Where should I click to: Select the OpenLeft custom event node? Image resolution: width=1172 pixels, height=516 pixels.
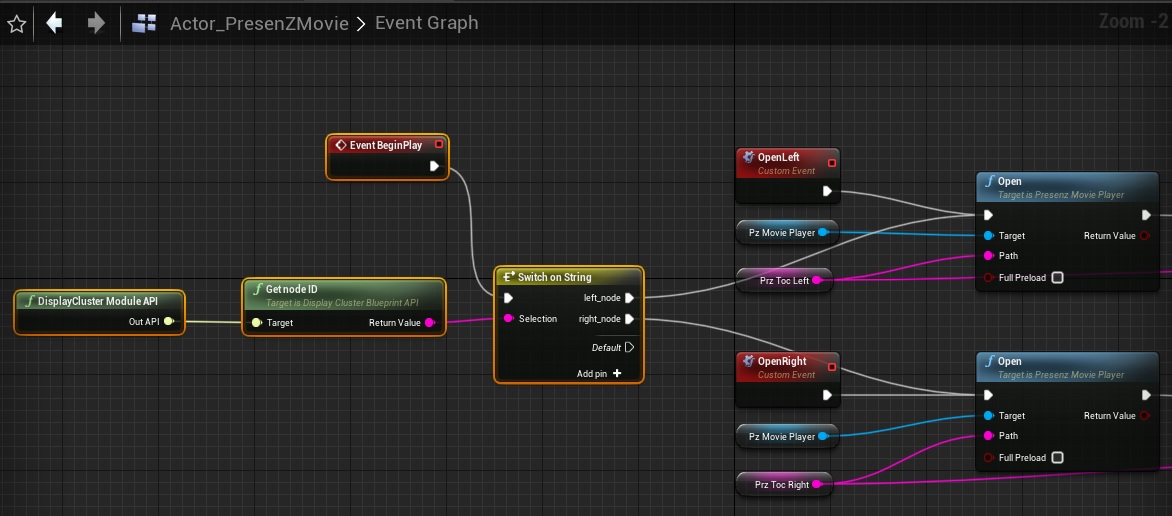pyautogui.click(x=787, y=175)
